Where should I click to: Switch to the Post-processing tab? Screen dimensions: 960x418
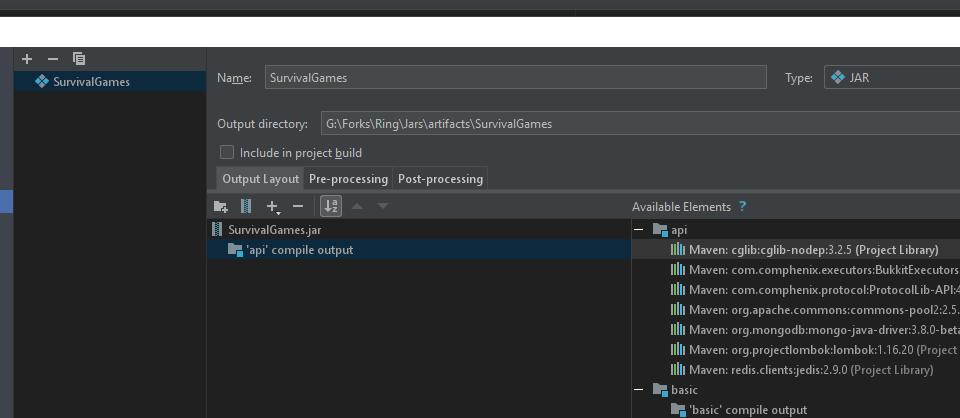click(440, 179)
